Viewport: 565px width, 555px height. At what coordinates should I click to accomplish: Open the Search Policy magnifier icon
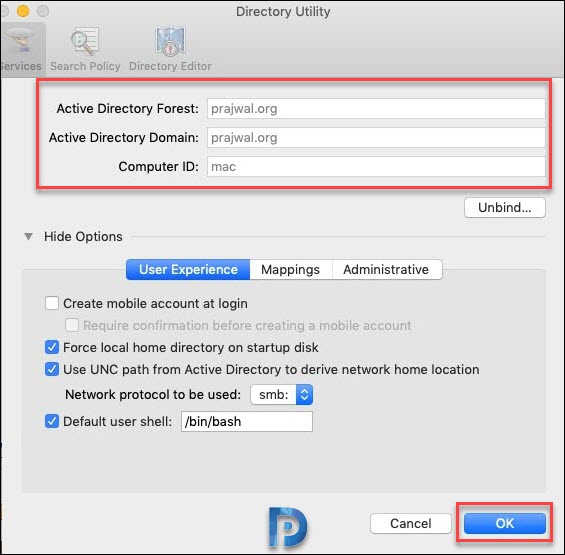tap(85, 41)
